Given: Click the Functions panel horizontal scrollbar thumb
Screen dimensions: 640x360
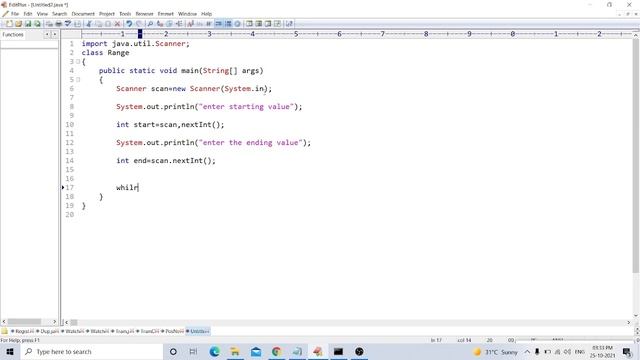Looking at the screenshot, I should point(24,322).
